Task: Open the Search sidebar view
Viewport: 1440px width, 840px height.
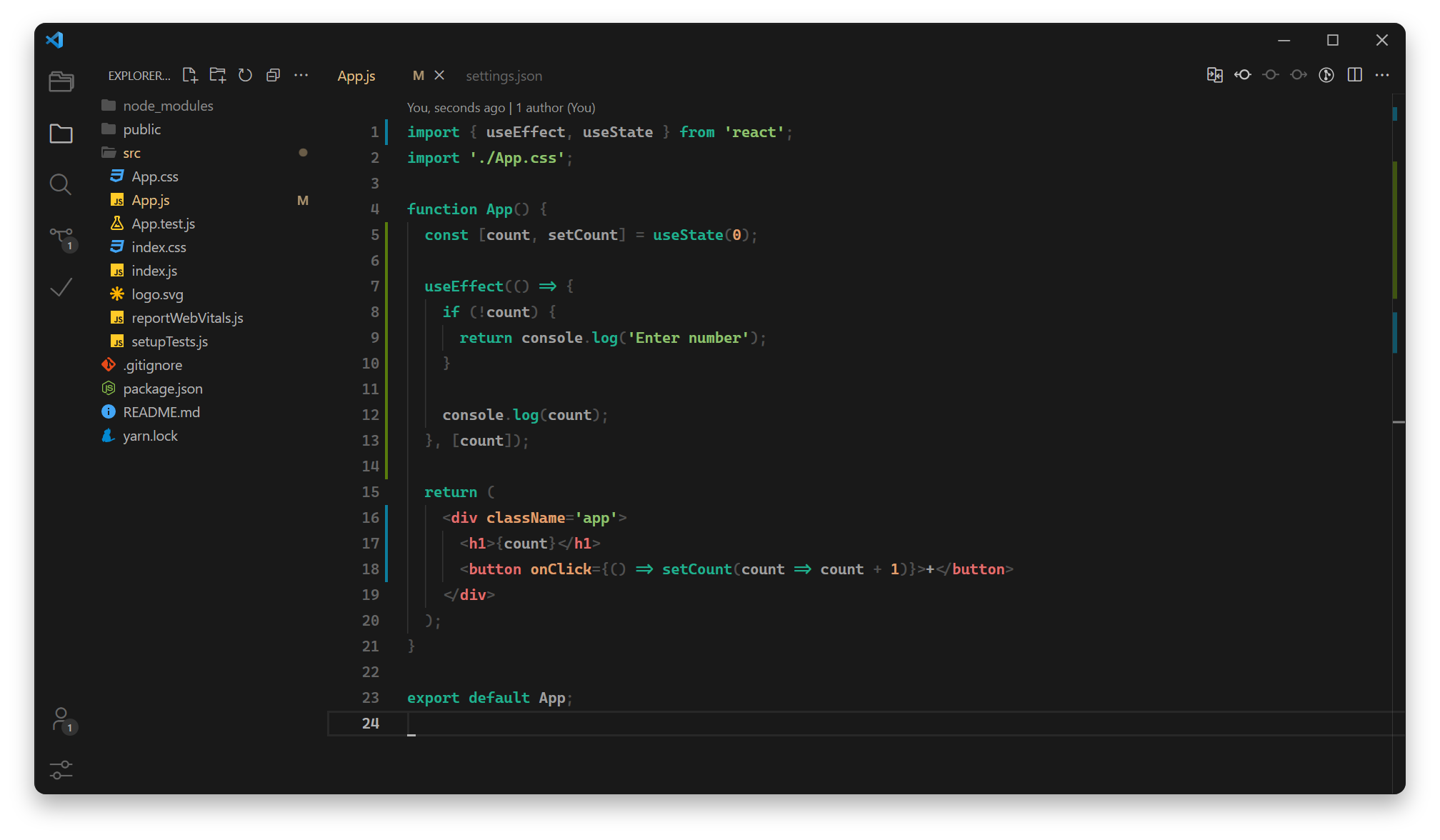Action: click(x=61, y=184)
